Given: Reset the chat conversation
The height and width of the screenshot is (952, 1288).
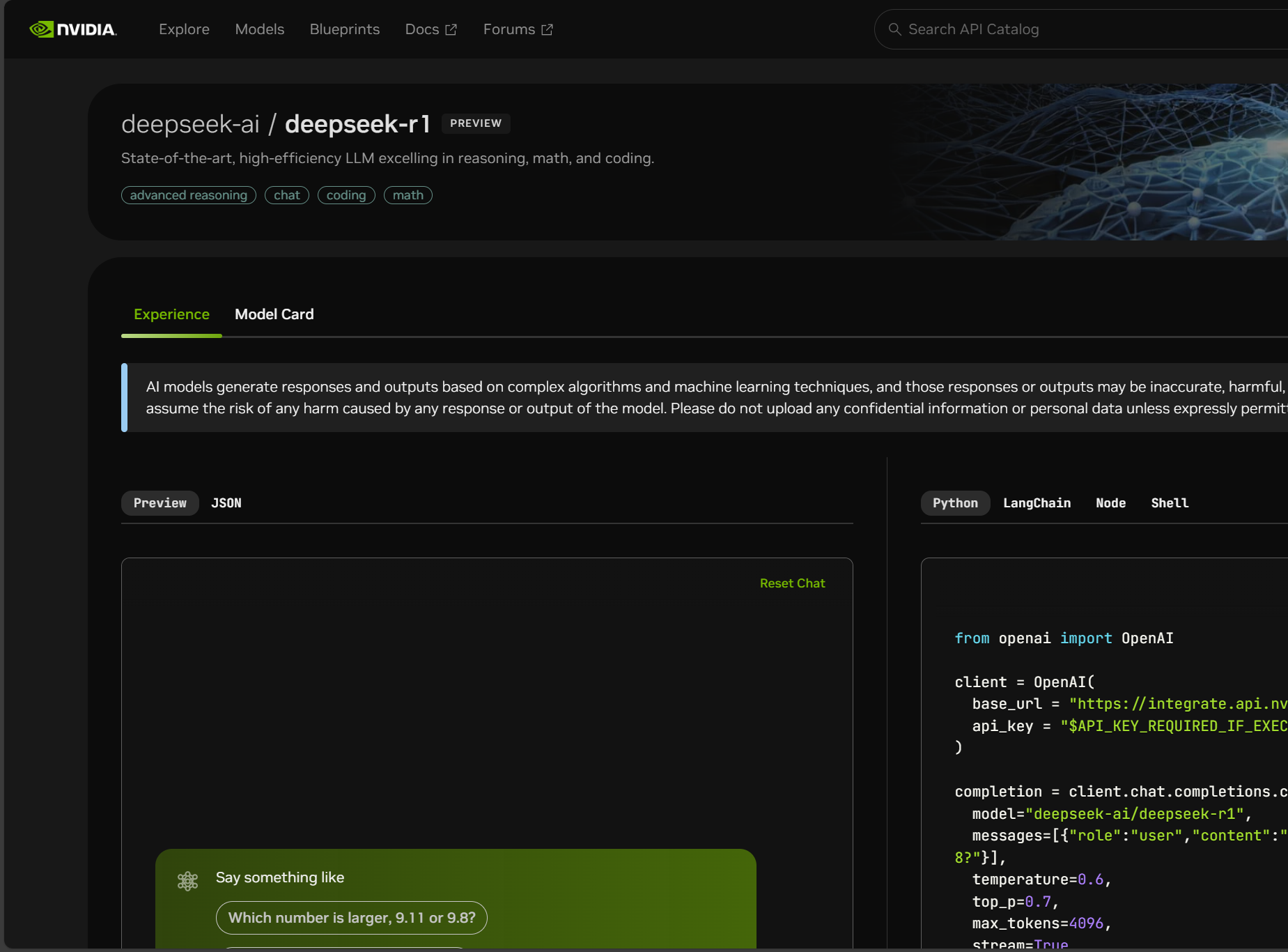Looking at the screenshot, I should [792, 583].
